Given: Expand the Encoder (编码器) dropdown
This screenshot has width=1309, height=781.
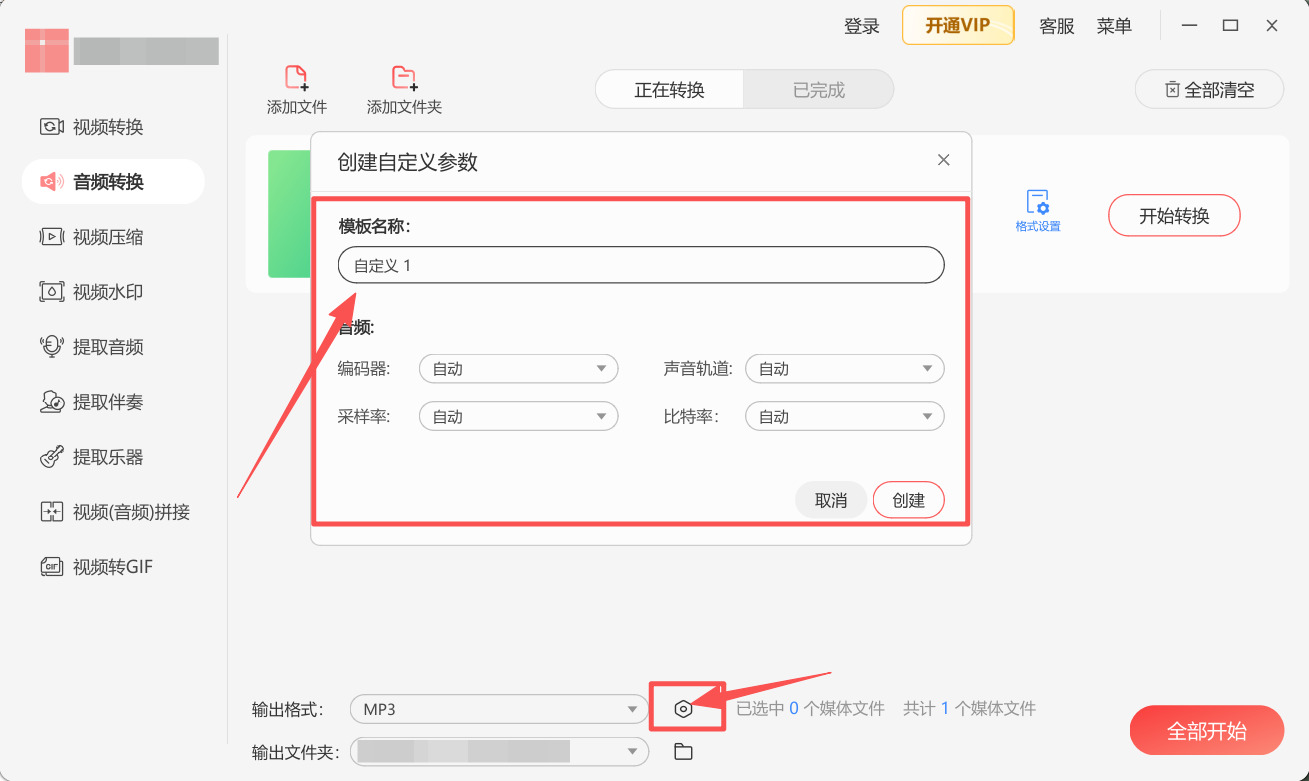Looking at the screenshot, I should [x=518, y=369].
